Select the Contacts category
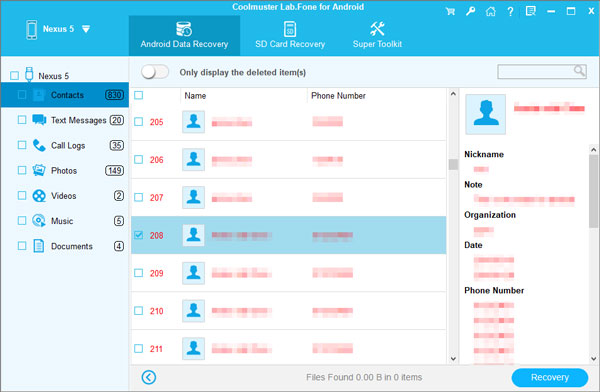The image size is (600, 392). [65, 95]
